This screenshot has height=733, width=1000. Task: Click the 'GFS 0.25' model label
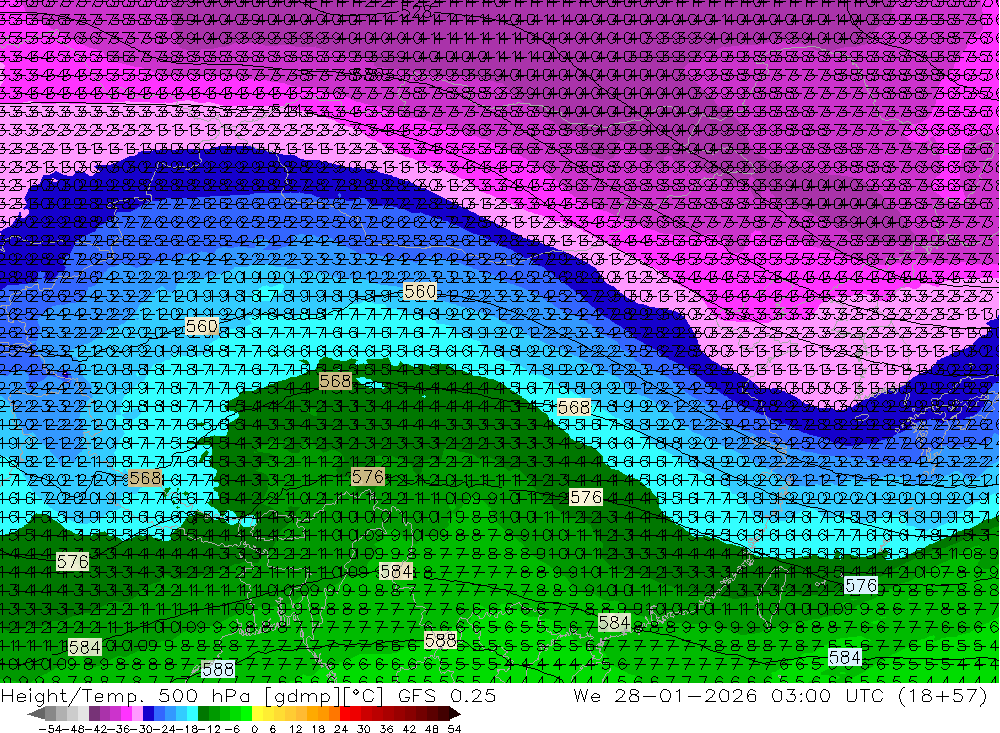446,695
